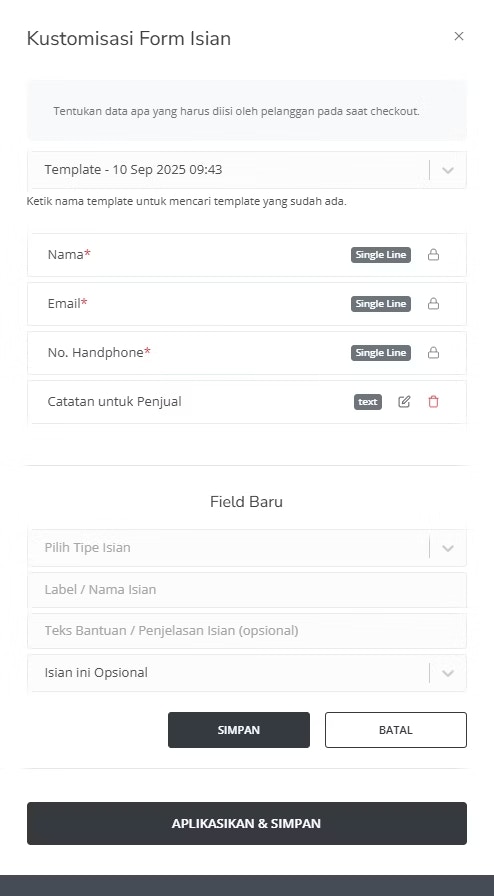Focus the Teks Bantuan input field
494x896 pixels.
[x=247, y=631]
